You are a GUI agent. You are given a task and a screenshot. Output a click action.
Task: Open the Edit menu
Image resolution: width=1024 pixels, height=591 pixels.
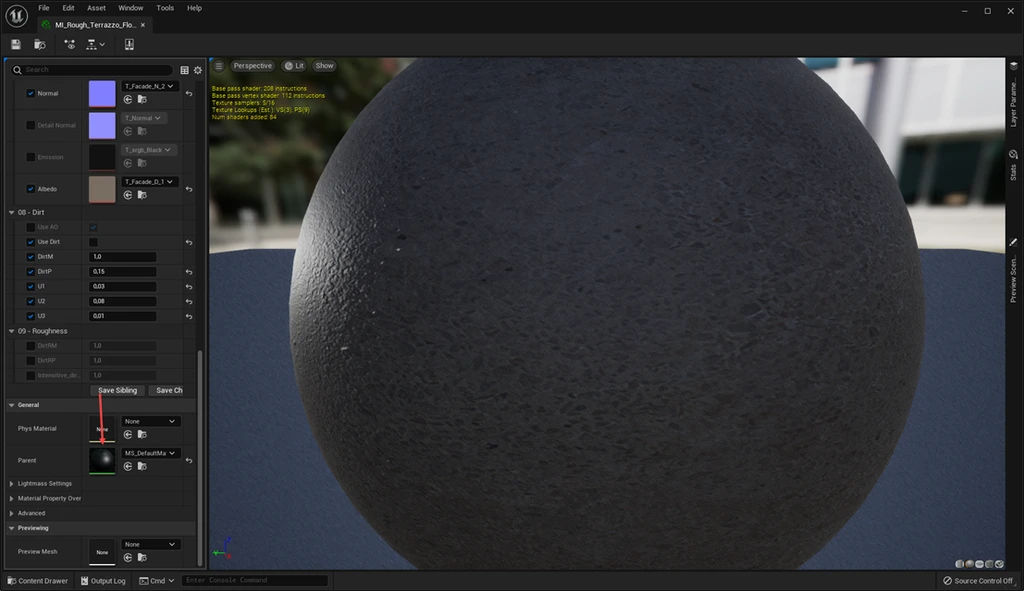(x=69, y=8)
